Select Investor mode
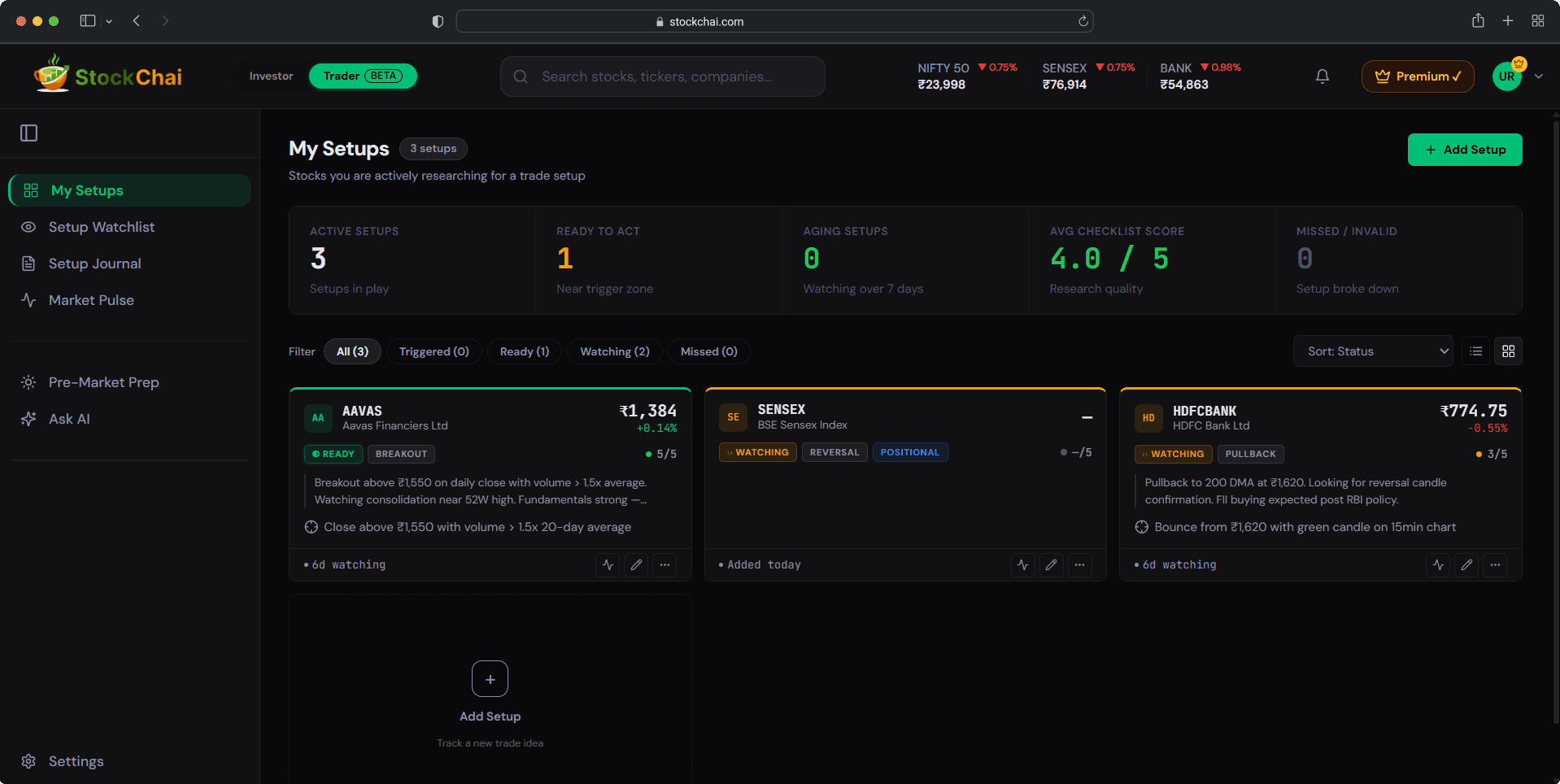 pyautogui.click(x=271, y=76)
